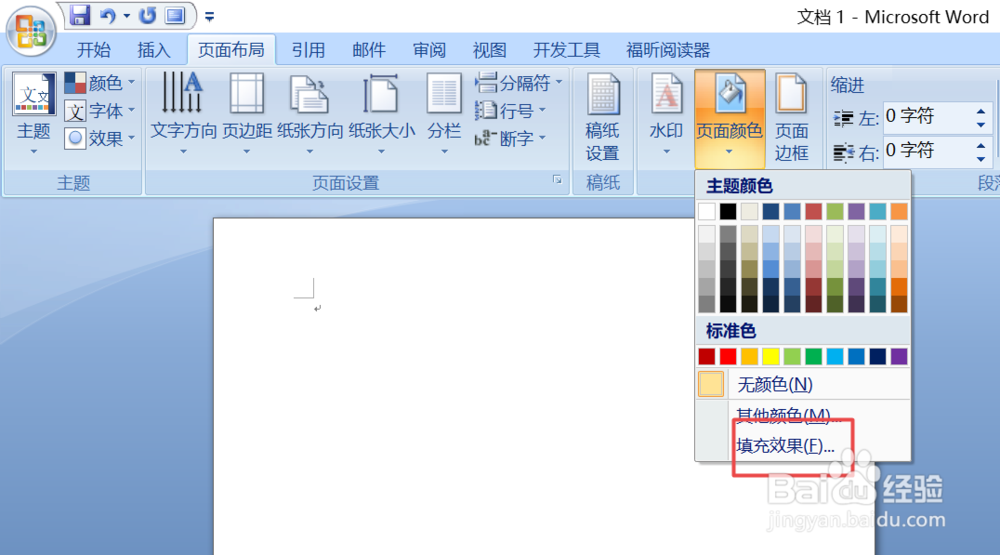Undo the last action
Viewport: 1000px width, 555px height.
pos(108,15)
